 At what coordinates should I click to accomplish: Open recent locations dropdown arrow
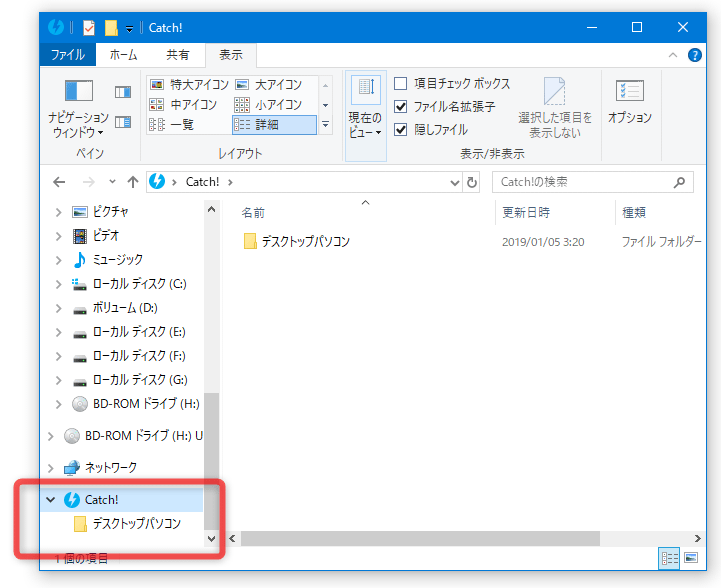[x=112, y=182]
